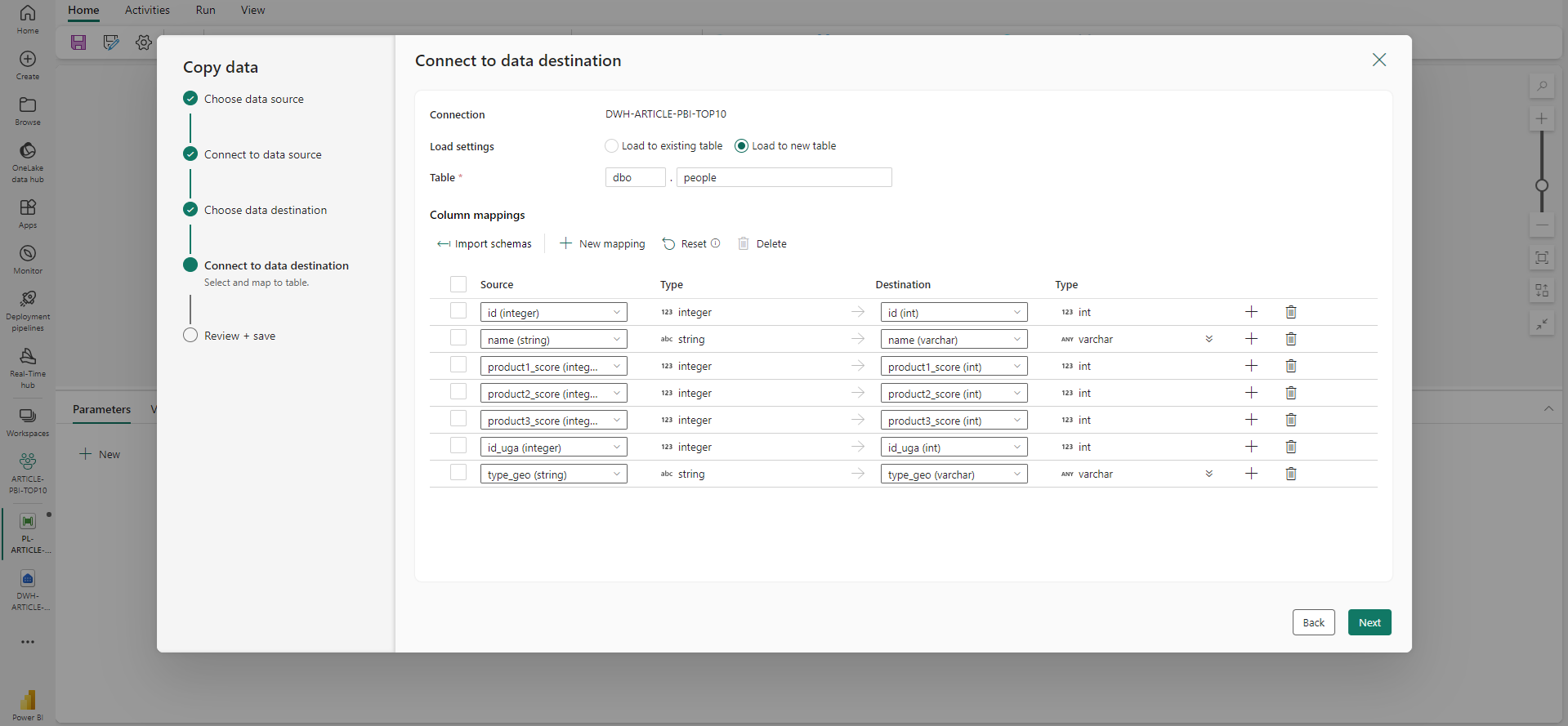Open Home in the left sidebar
The width and height of the screenshot is (1568, 726).
[28, 20]
